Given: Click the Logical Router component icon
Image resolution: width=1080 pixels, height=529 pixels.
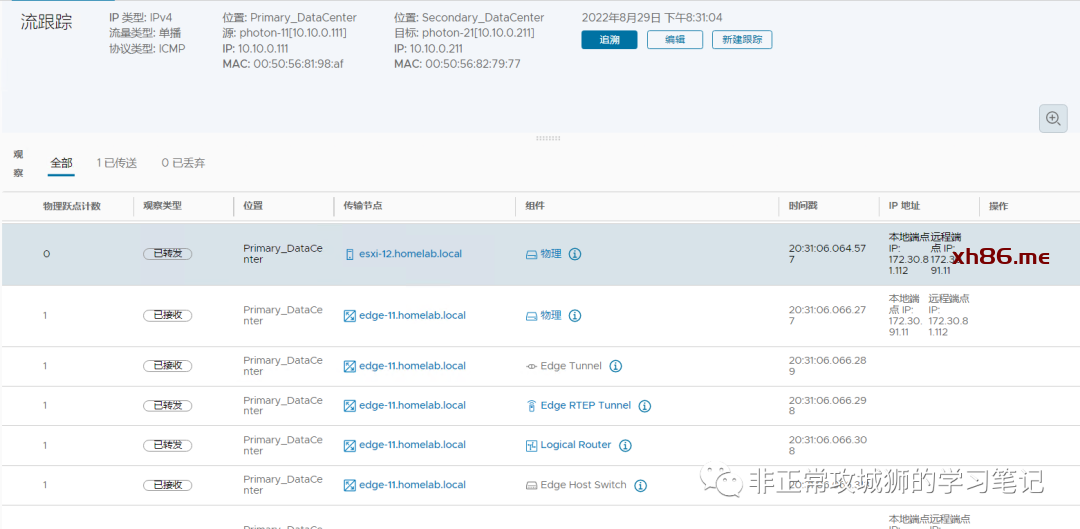Looking at the screenshot, I should click(x=532, y=445).
